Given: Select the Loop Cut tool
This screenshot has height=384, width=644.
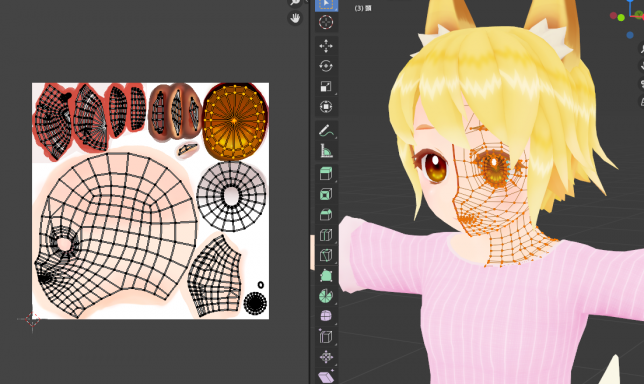Looking at the screenshot, I should coord(327,235).
